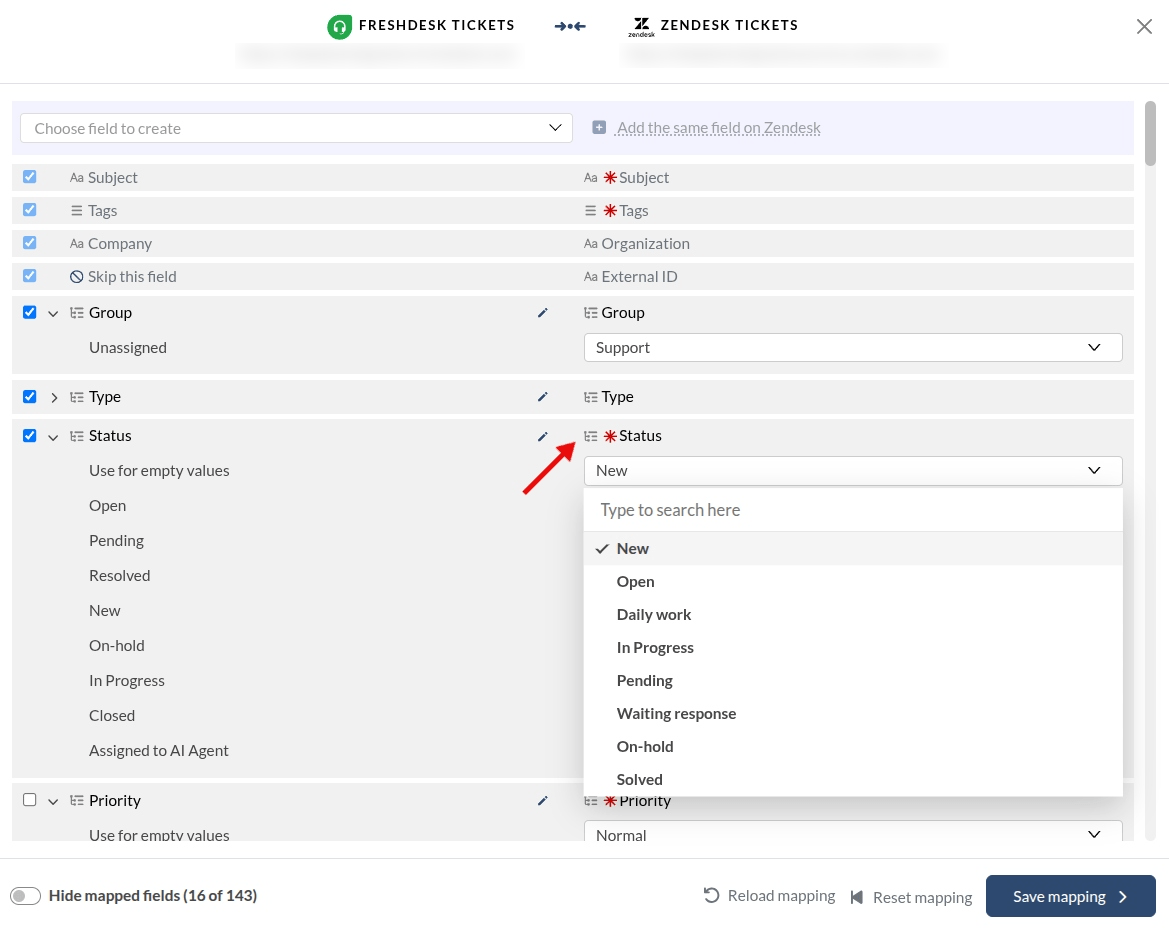Click the list icon beside Freshdesk Priority
This screenshot has width=1169, height=929.
(77, 800)
